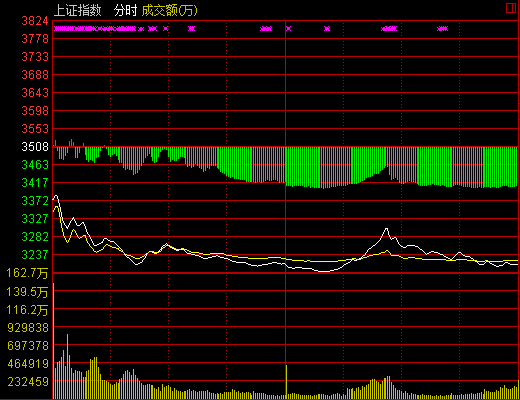This screenshot has height=400, width=520.
Task: Click the 3553 red price label
Action: 35,129
